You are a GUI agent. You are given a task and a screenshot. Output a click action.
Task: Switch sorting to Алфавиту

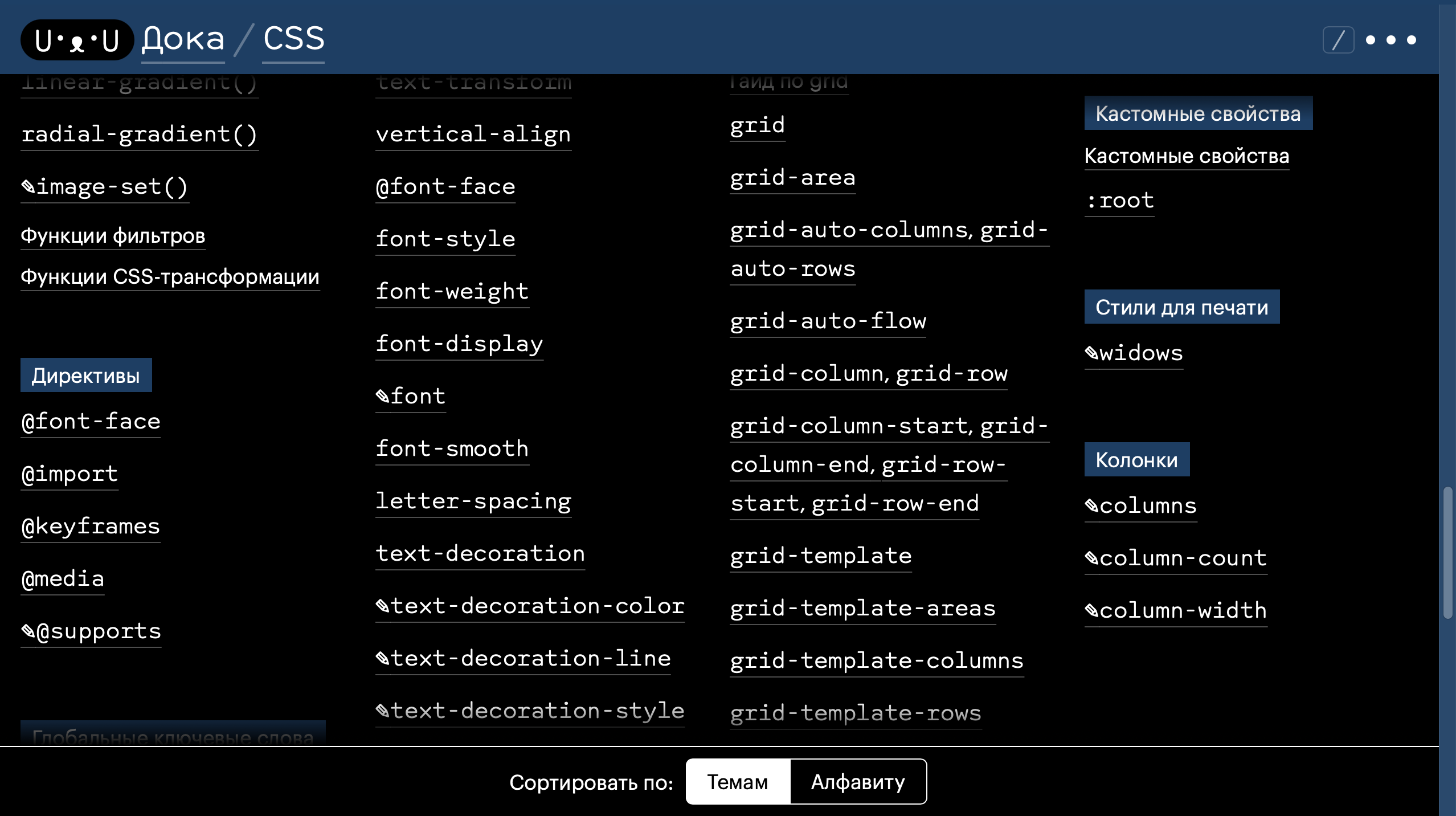(857, 782)
